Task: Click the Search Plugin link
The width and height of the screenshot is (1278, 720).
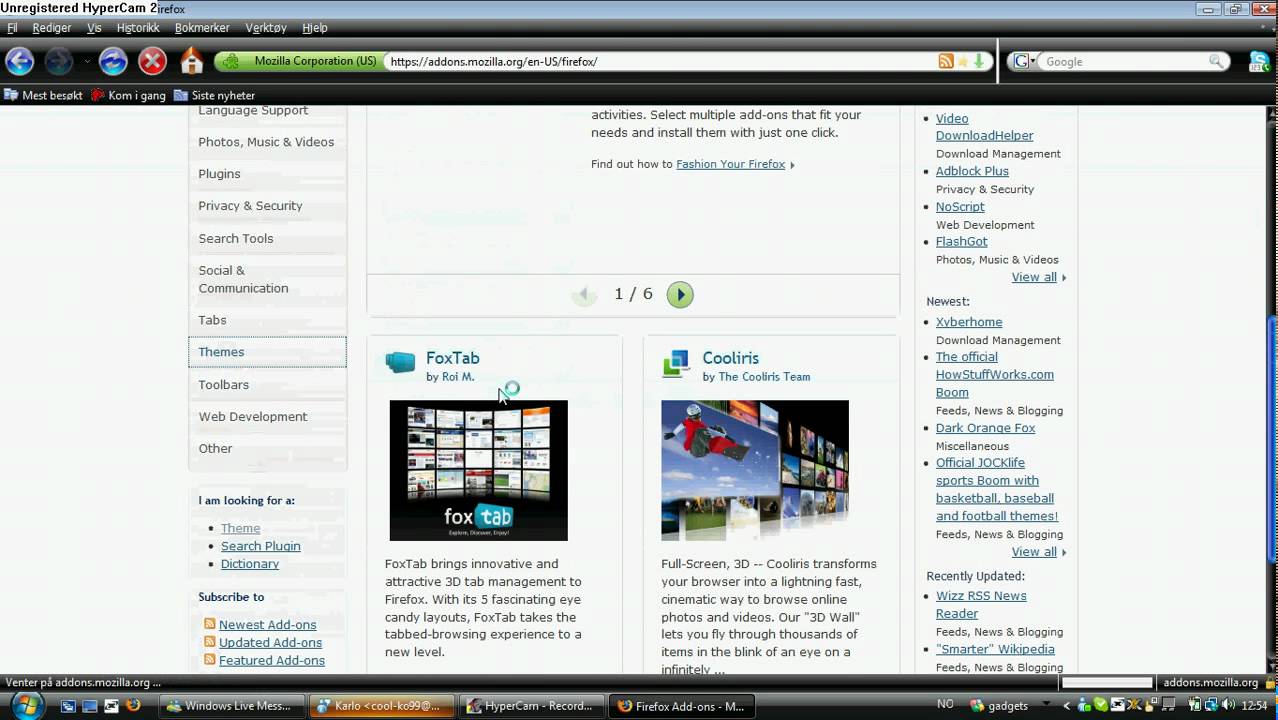Action: click(x=260, y=546)
